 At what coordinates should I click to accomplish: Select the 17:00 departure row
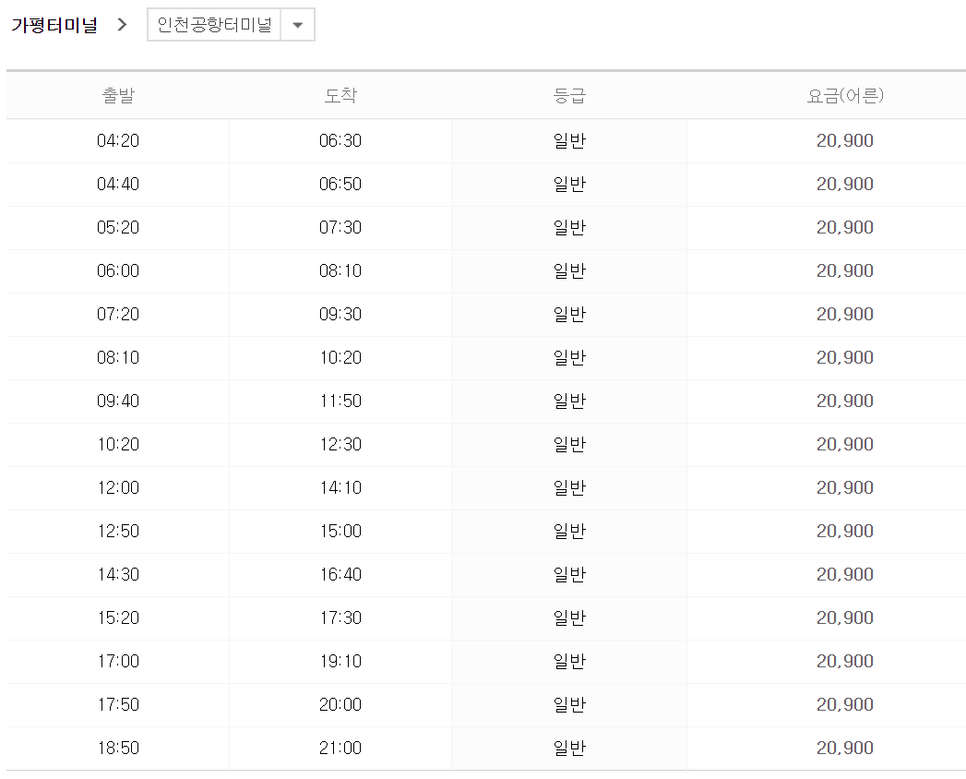[x=486, y=661]
